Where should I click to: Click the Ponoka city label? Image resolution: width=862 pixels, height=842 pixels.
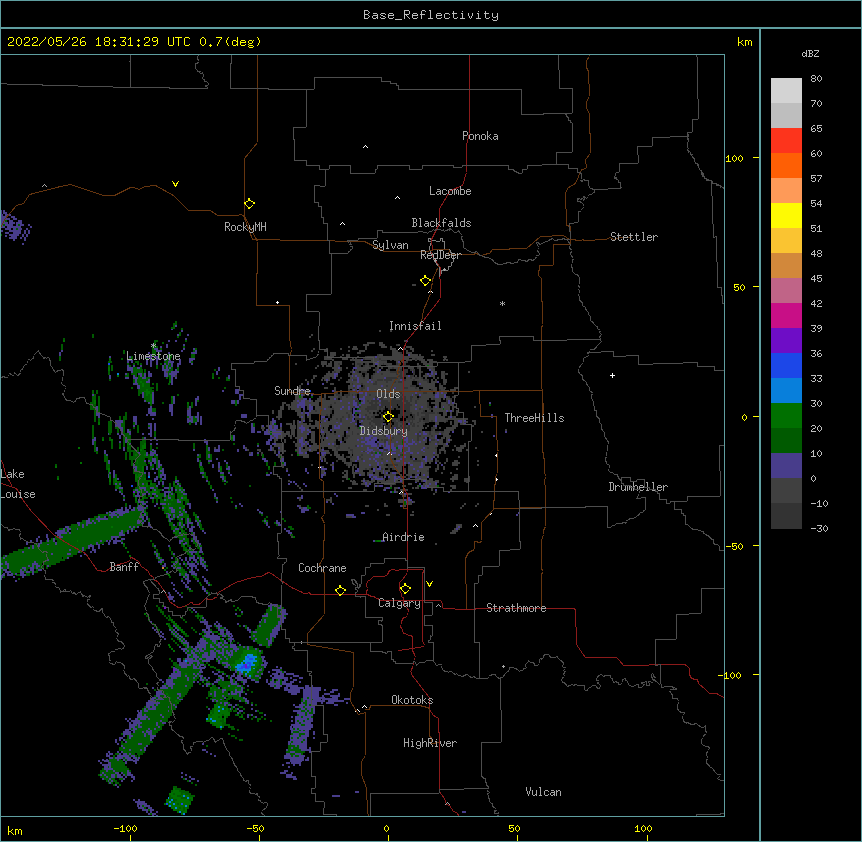(x=480, y=136)
